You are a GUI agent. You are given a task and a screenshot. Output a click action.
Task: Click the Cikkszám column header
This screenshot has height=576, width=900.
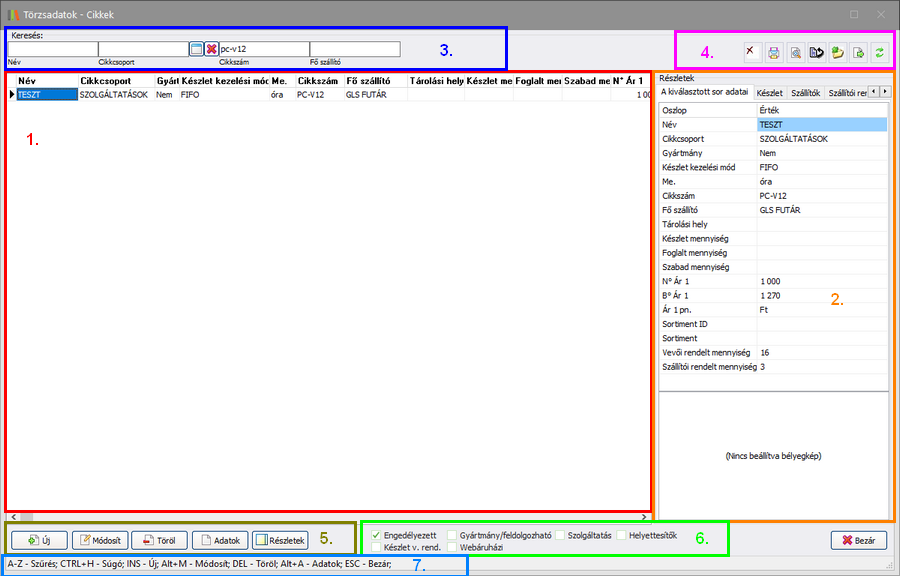[x=317, y=80]
